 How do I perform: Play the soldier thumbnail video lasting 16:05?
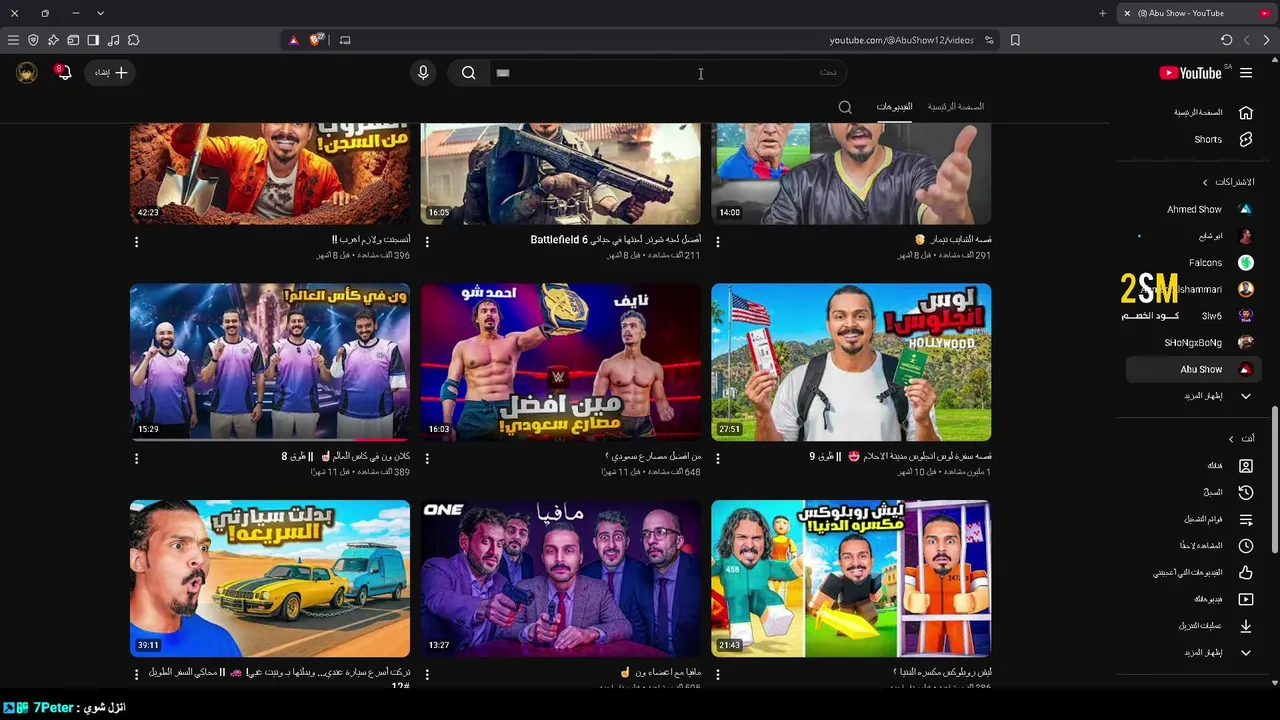point(561,174)
